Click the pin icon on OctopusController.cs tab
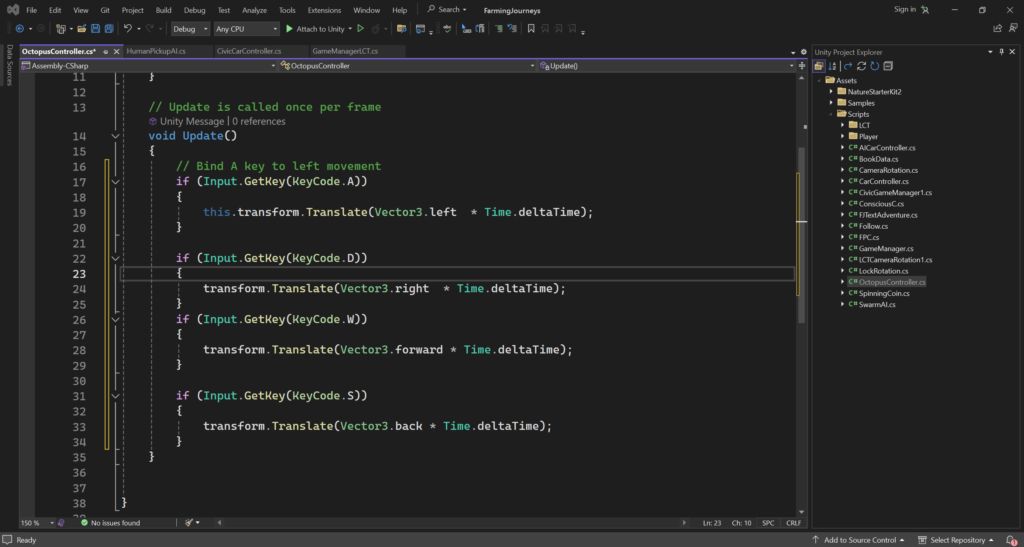1024x547 pixels. 106,51
